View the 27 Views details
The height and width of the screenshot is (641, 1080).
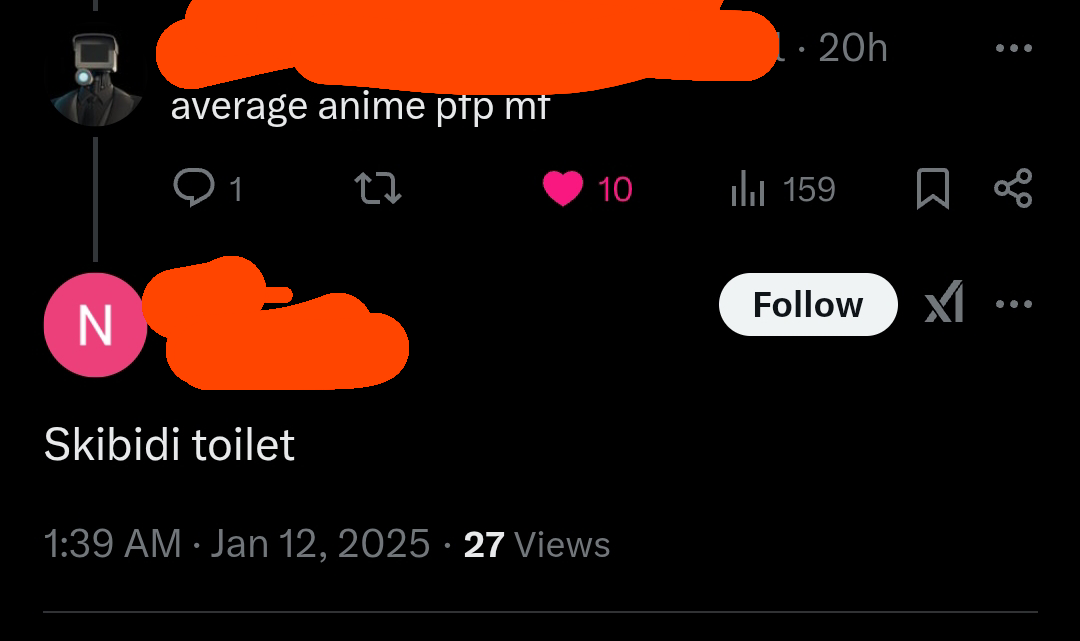tap(537, 545)
